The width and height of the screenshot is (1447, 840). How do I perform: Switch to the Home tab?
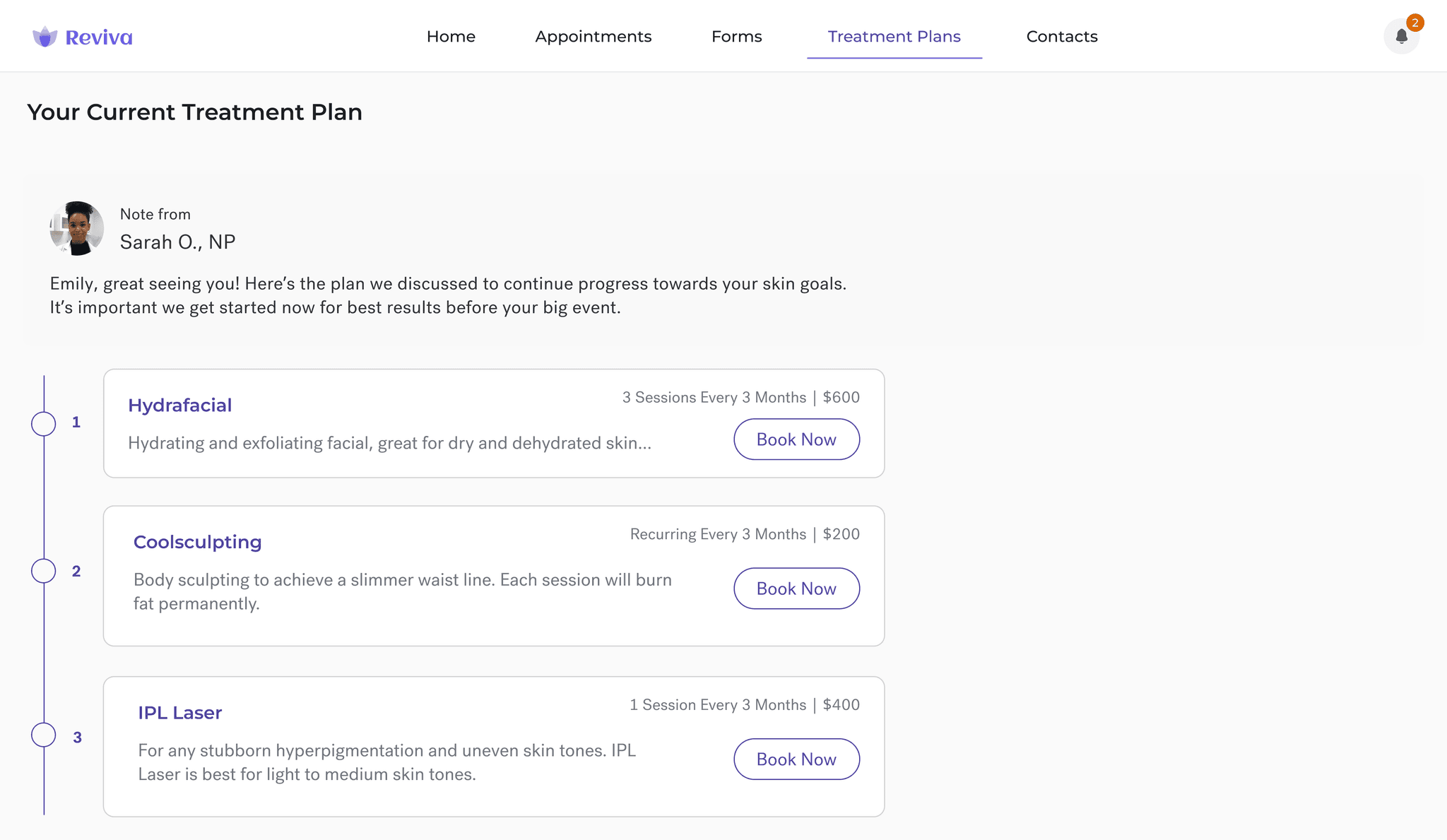coord(451,36)
